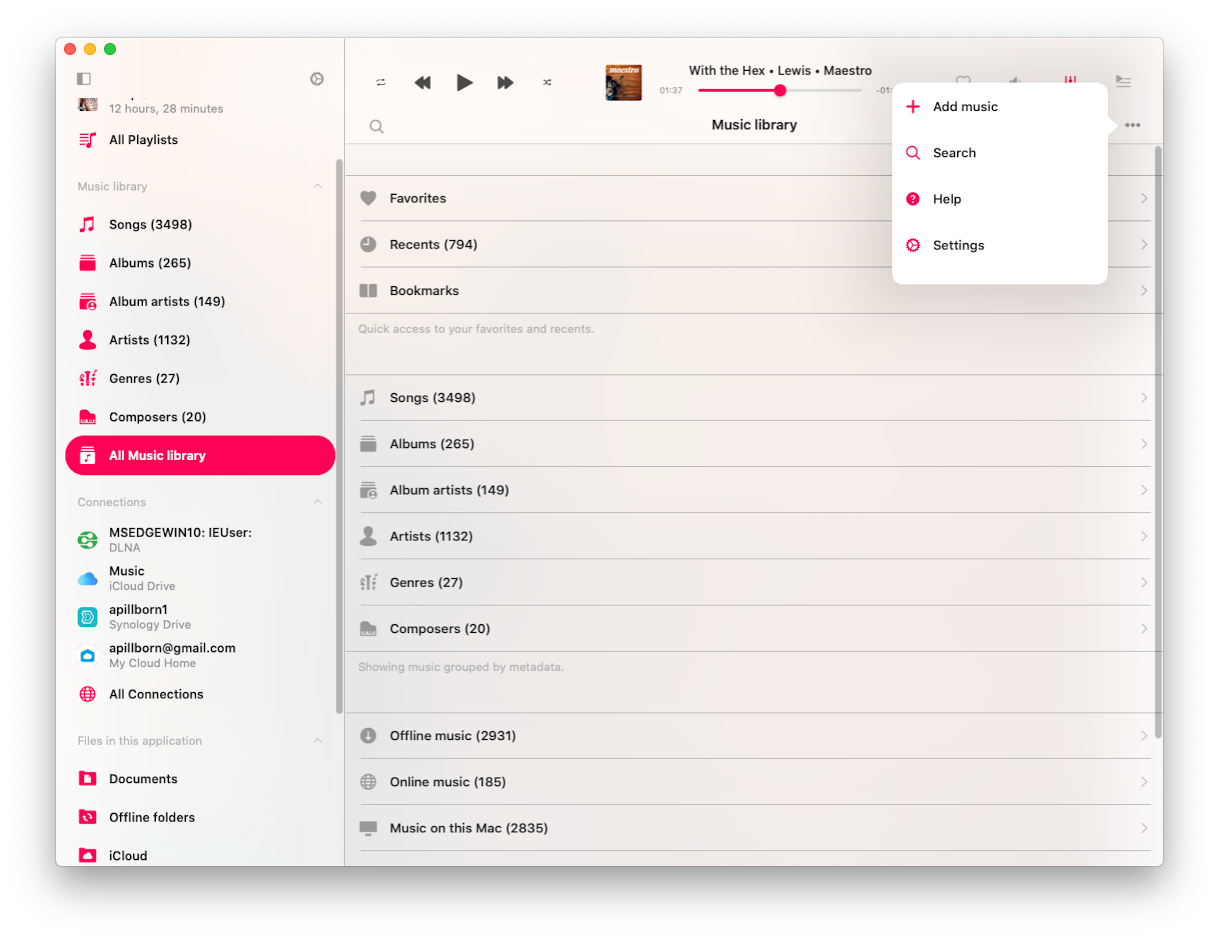Open the three-dots more options icon

click(x=1132, y=124)
